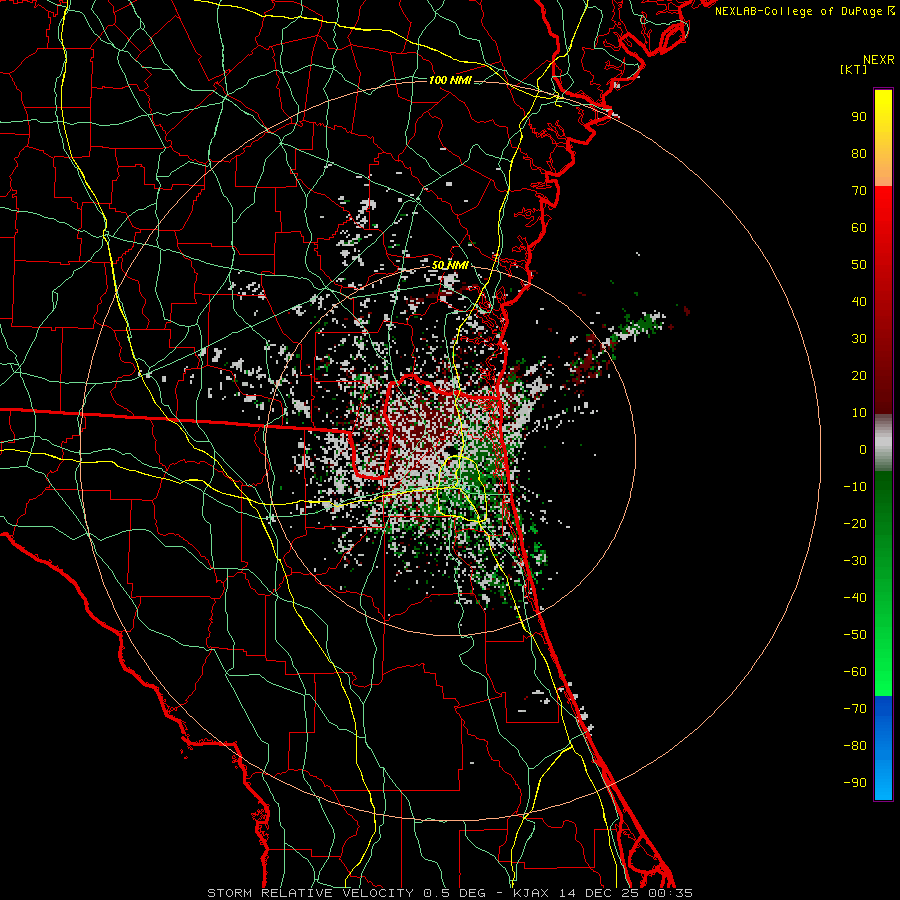Click the 90 value on the velocity scale

click(x=859, y=117)
